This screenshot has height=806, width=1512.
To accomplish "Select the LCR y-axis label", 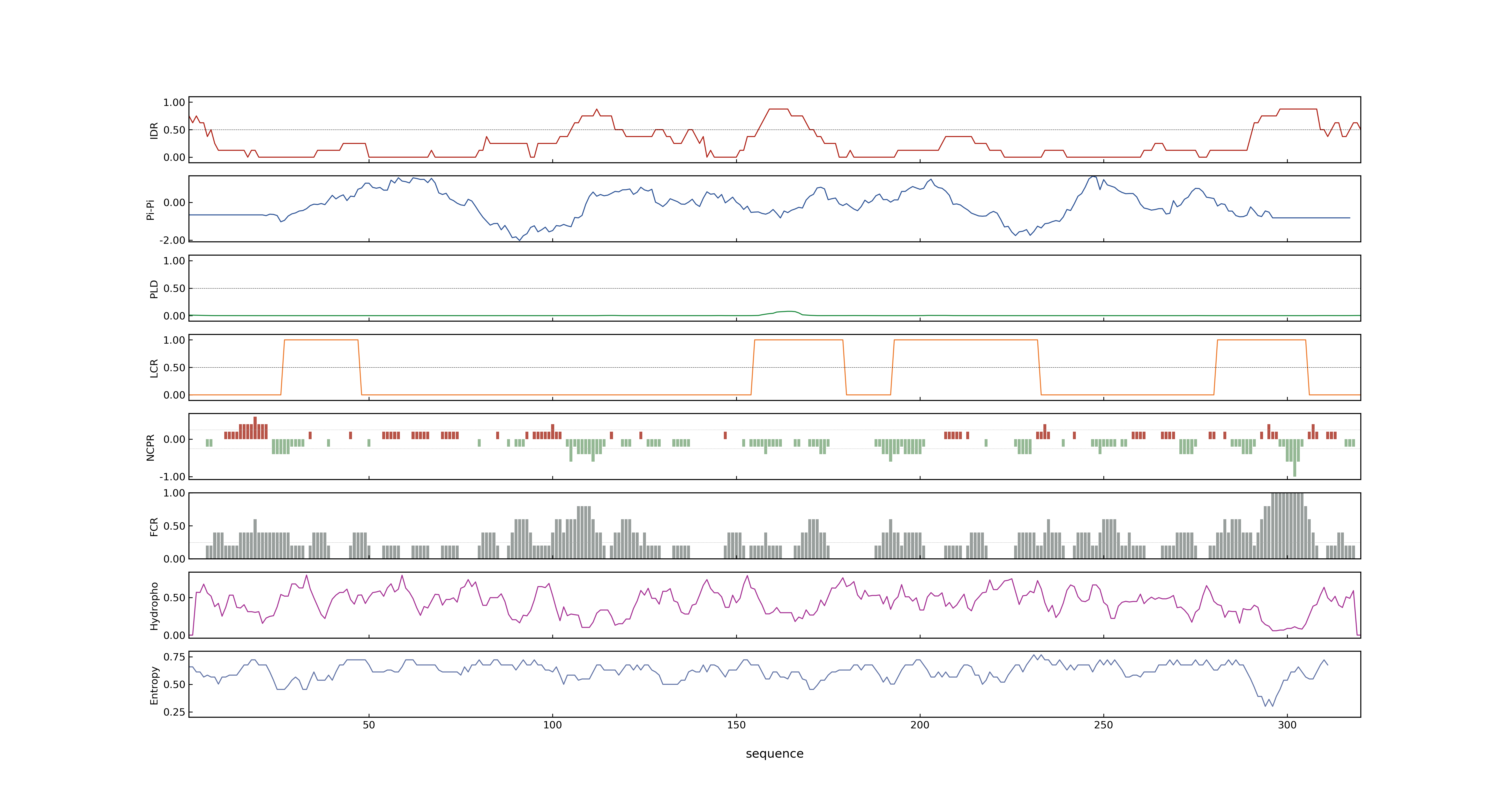I will click(x=154, y=368).
